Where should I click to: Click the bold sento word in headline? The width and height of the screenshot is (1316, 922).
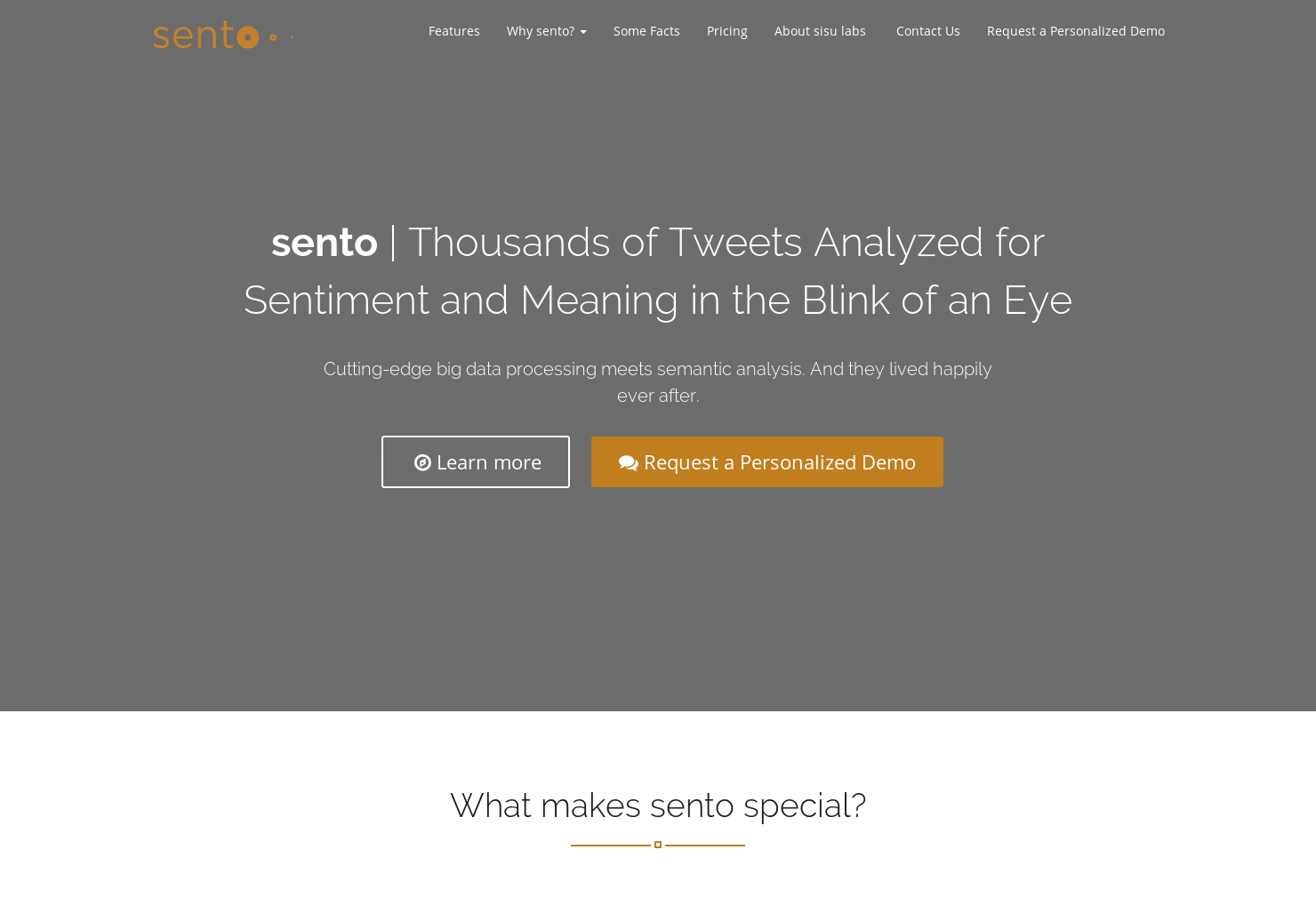pos(325,243)
